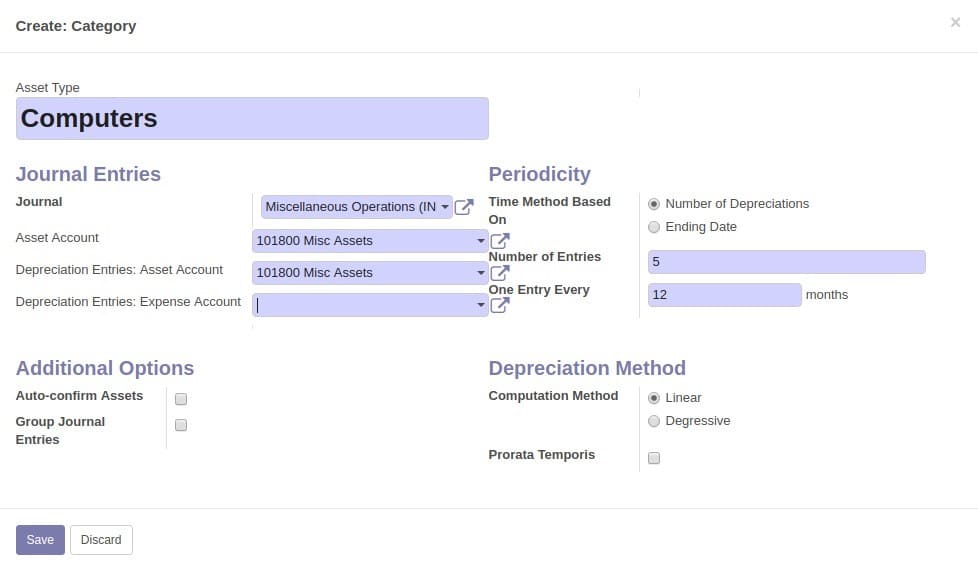Select Number of Depreciations radio option
Image resolution: width=978 pixels, height=568 pixels.
(654, 204)
